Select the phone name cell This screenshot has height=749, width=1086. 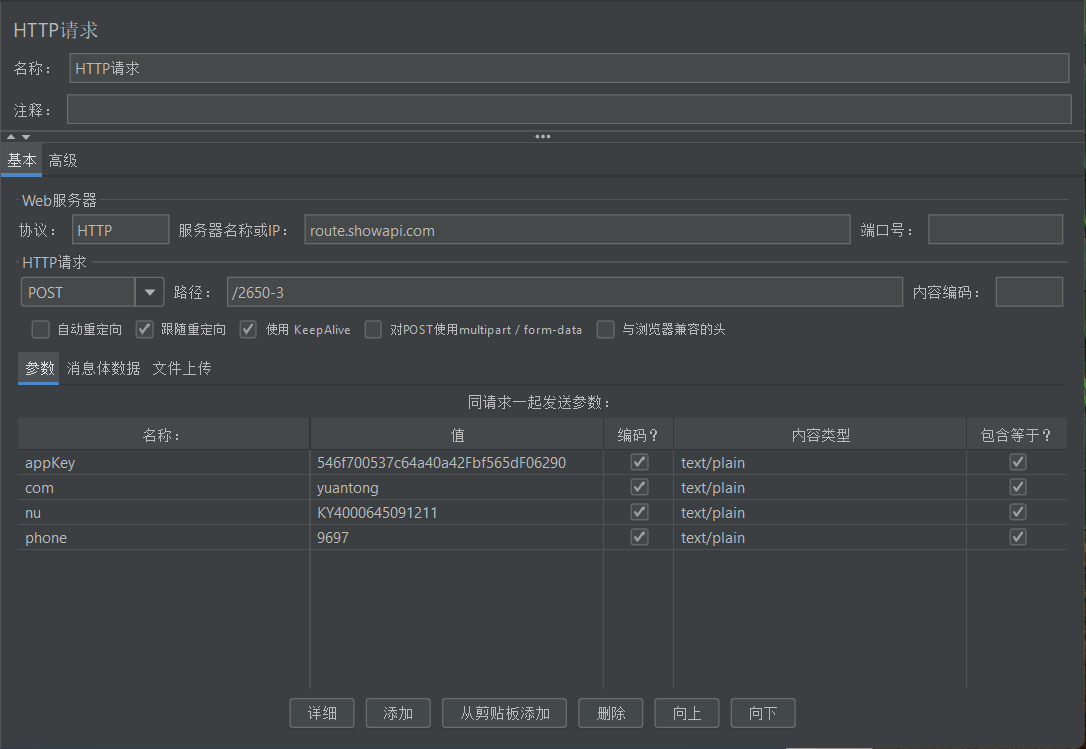(163, 538)
